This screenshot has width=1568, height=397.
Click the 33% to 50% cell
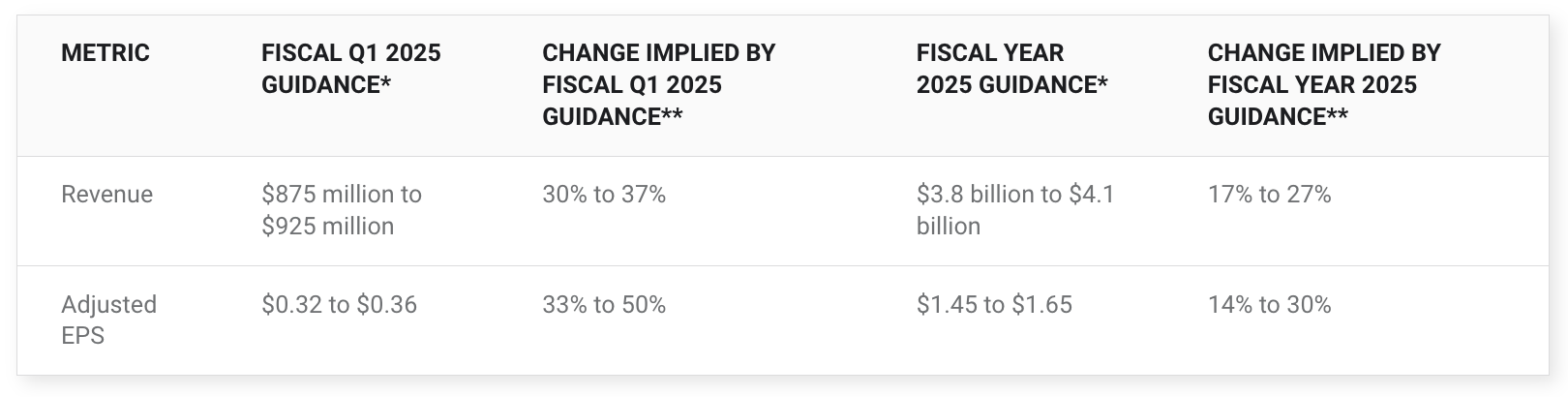(x=604, y=305)
